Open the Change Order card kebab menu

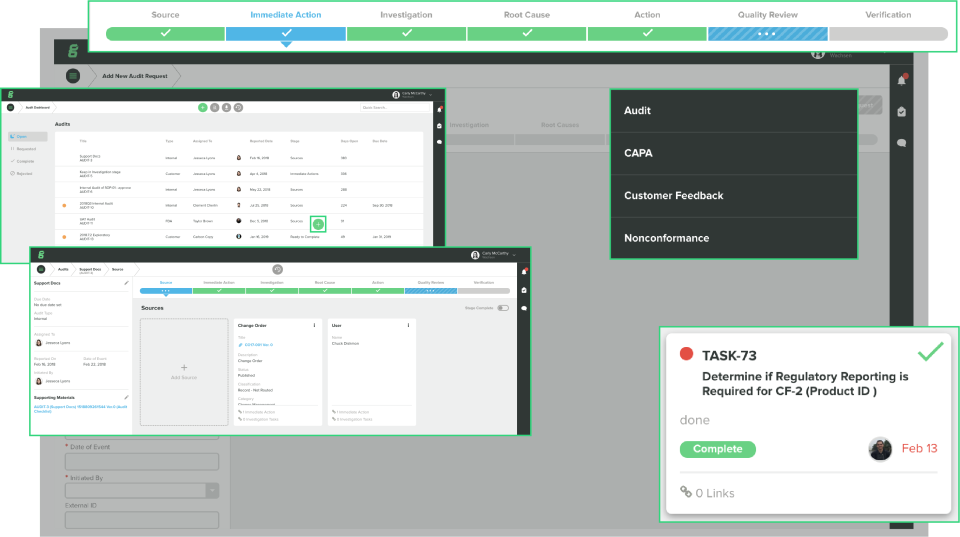pos(315,326)
